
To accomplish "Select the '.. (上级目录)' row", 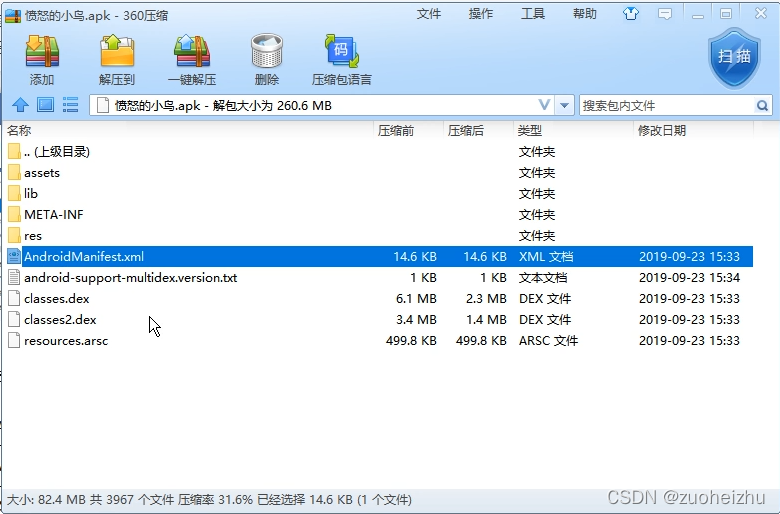I will [380, 151].
